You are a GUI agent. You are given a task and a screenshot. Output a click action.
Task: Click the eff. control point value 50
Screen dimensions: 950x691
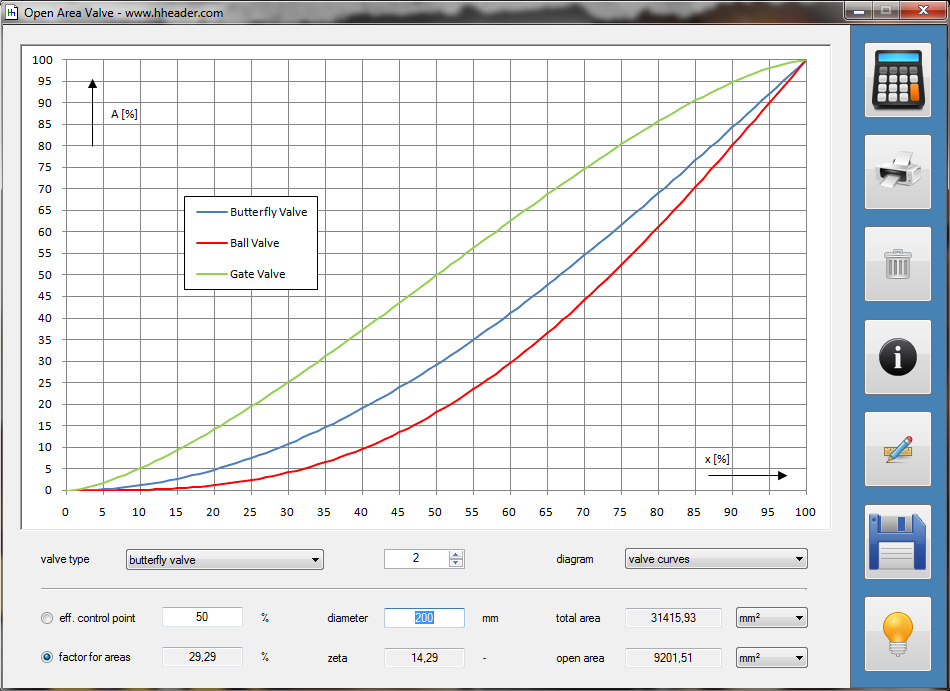click(202, 617)
